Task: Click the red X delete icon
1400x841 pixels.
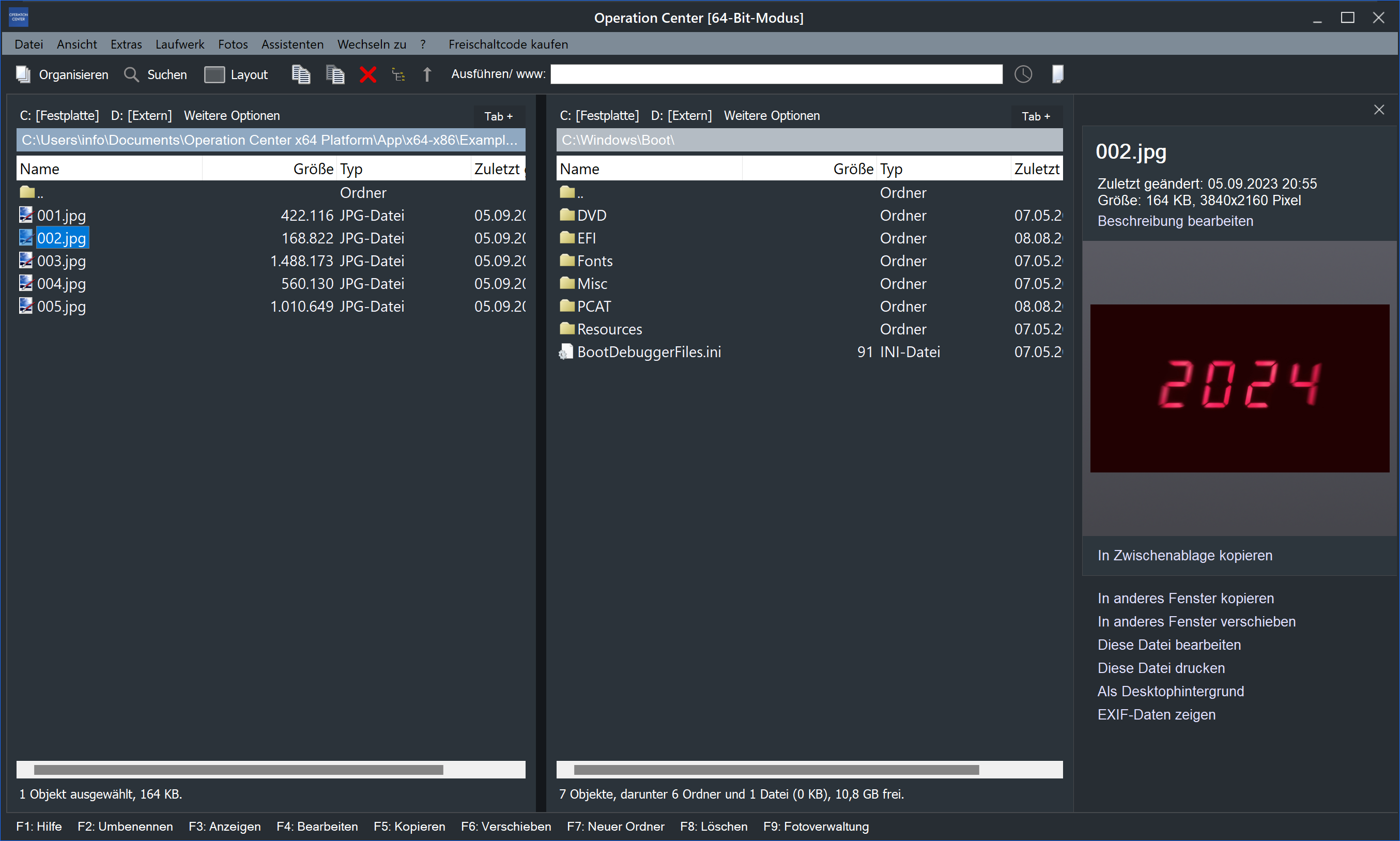Action: coord(368,74)
